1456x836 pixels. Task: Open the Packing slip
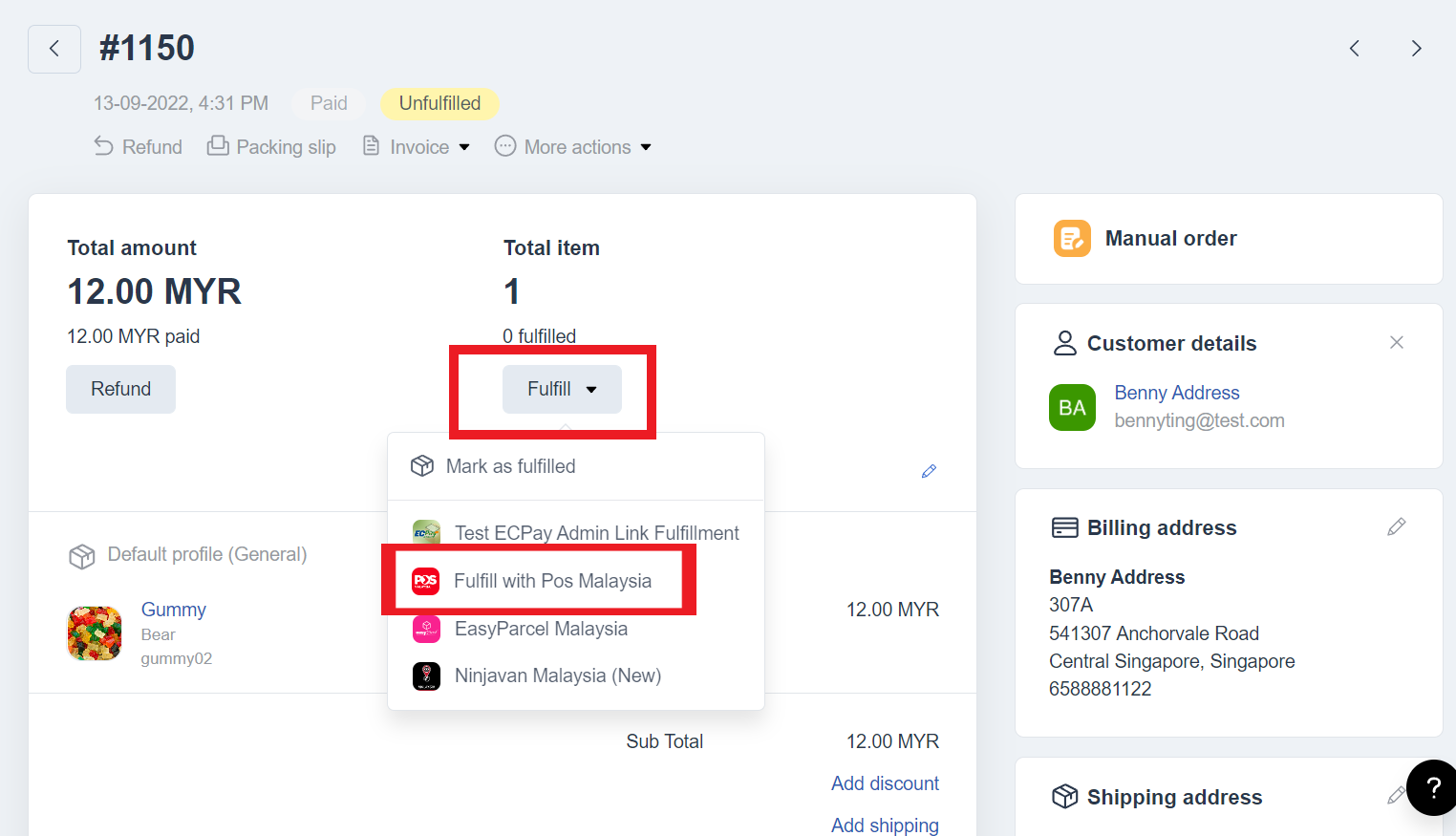point(272,146)
